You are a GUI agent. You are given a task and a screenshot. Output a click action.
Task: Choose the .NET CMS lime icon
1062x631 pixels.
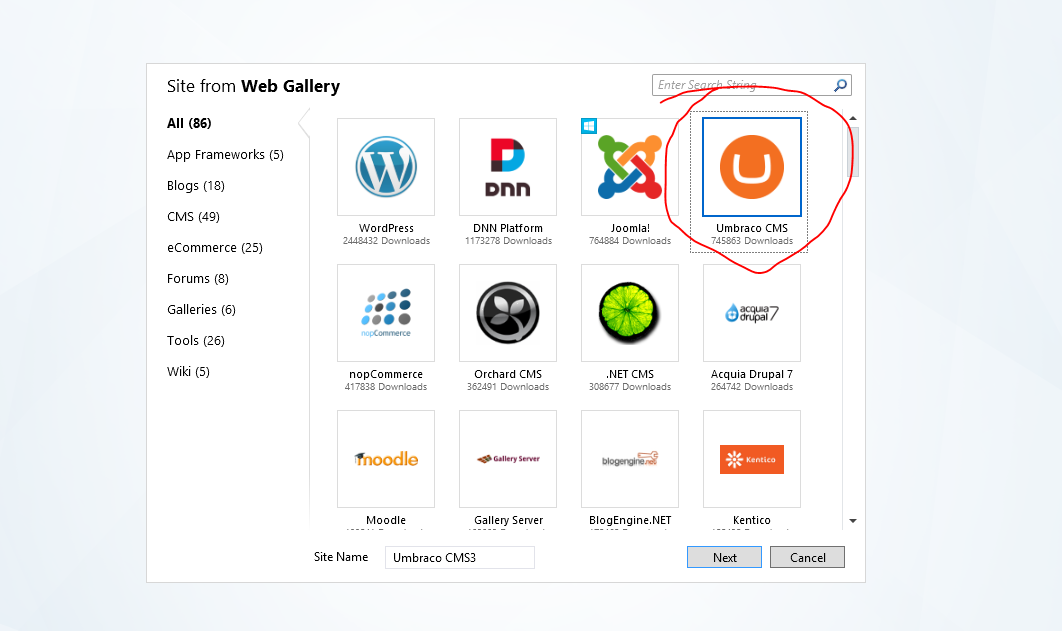(x=630, y=313)
